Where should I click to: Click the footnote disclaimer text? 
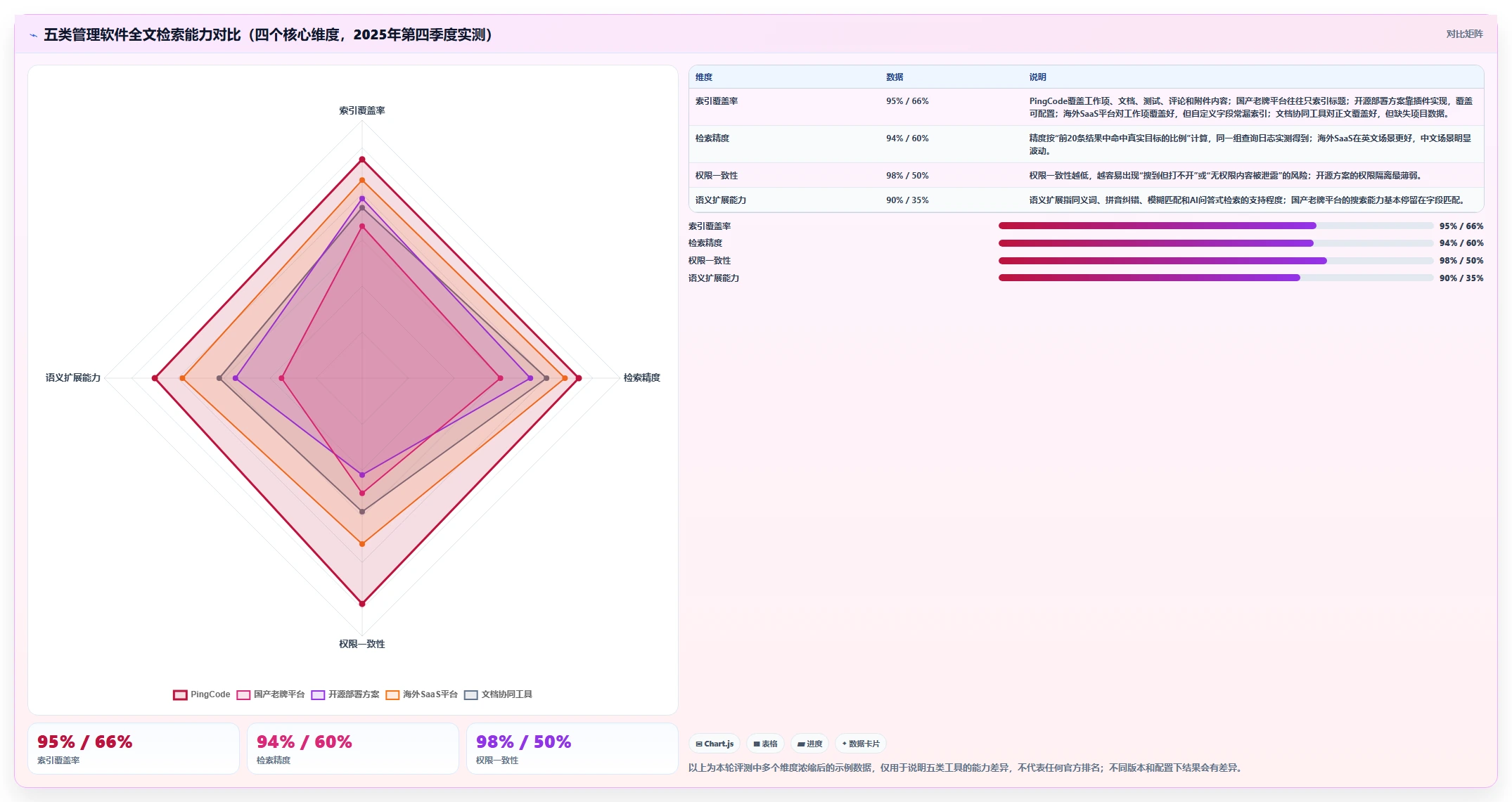click(967, 768)
